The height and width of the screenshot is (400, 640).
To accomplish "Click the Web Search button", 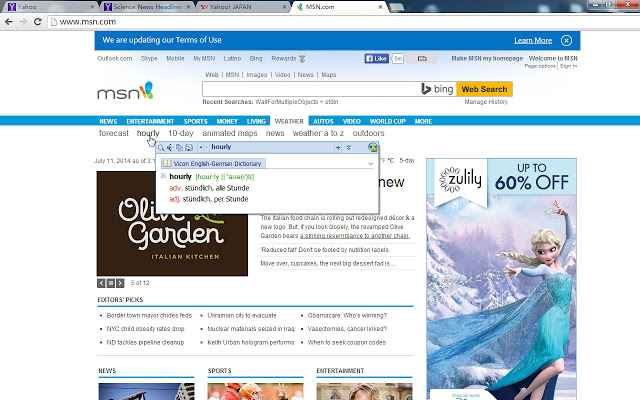I will pos(484,89).
